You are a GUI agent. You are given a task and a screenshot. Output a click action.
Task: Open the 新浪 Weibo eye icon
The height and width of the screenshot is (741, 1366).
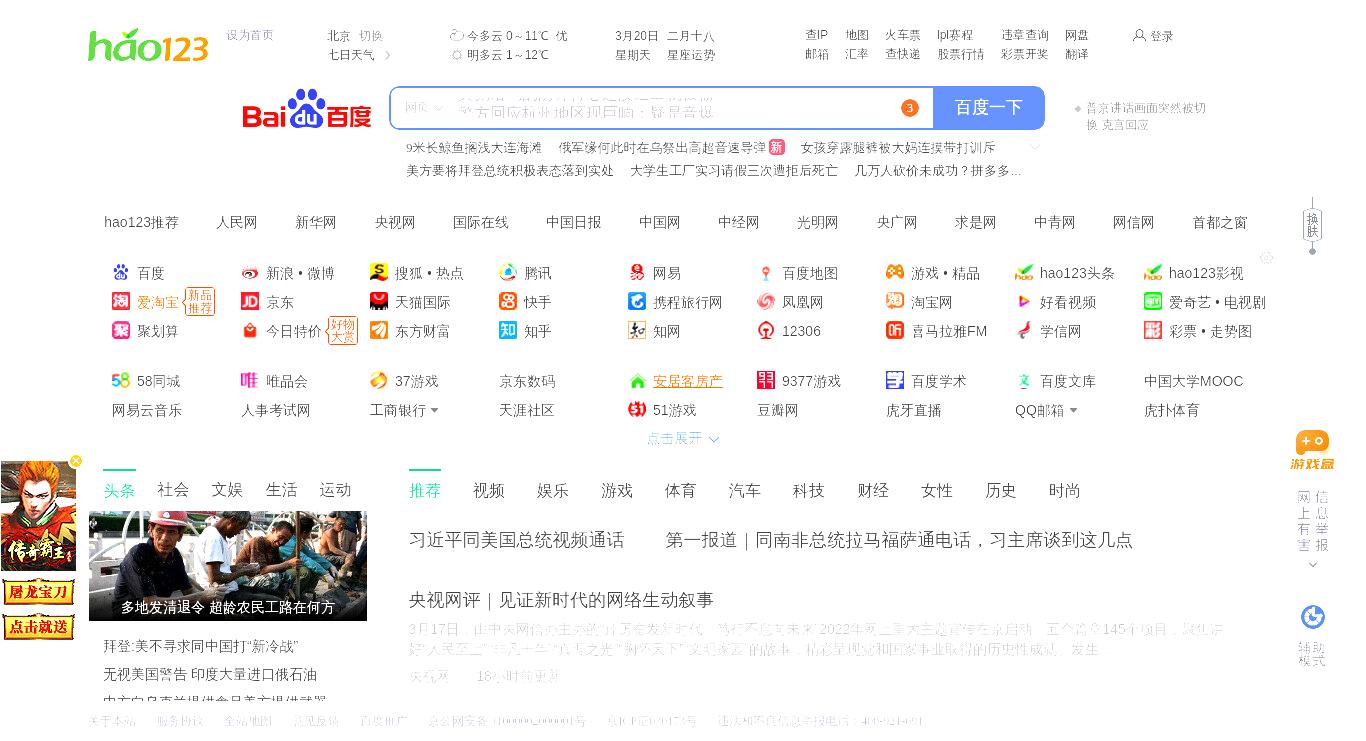(250, 273)
